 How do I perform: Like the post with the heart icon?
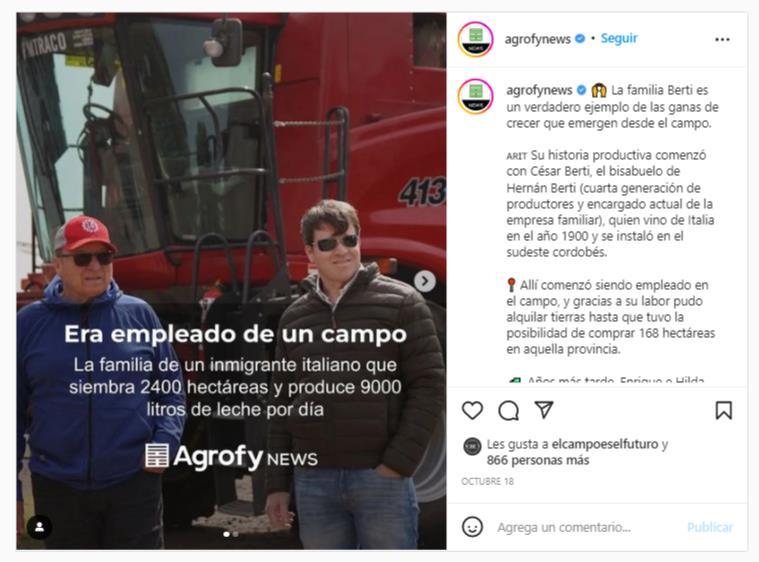(x=472, y=410)
